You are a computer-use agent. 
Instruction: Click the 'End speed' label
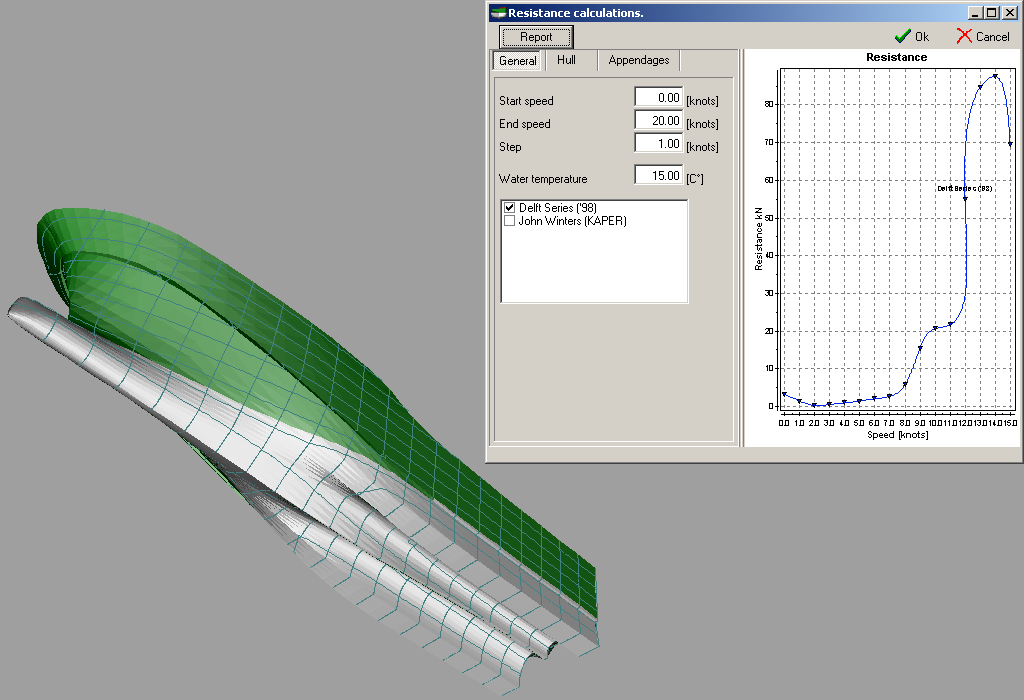[524, 124]
